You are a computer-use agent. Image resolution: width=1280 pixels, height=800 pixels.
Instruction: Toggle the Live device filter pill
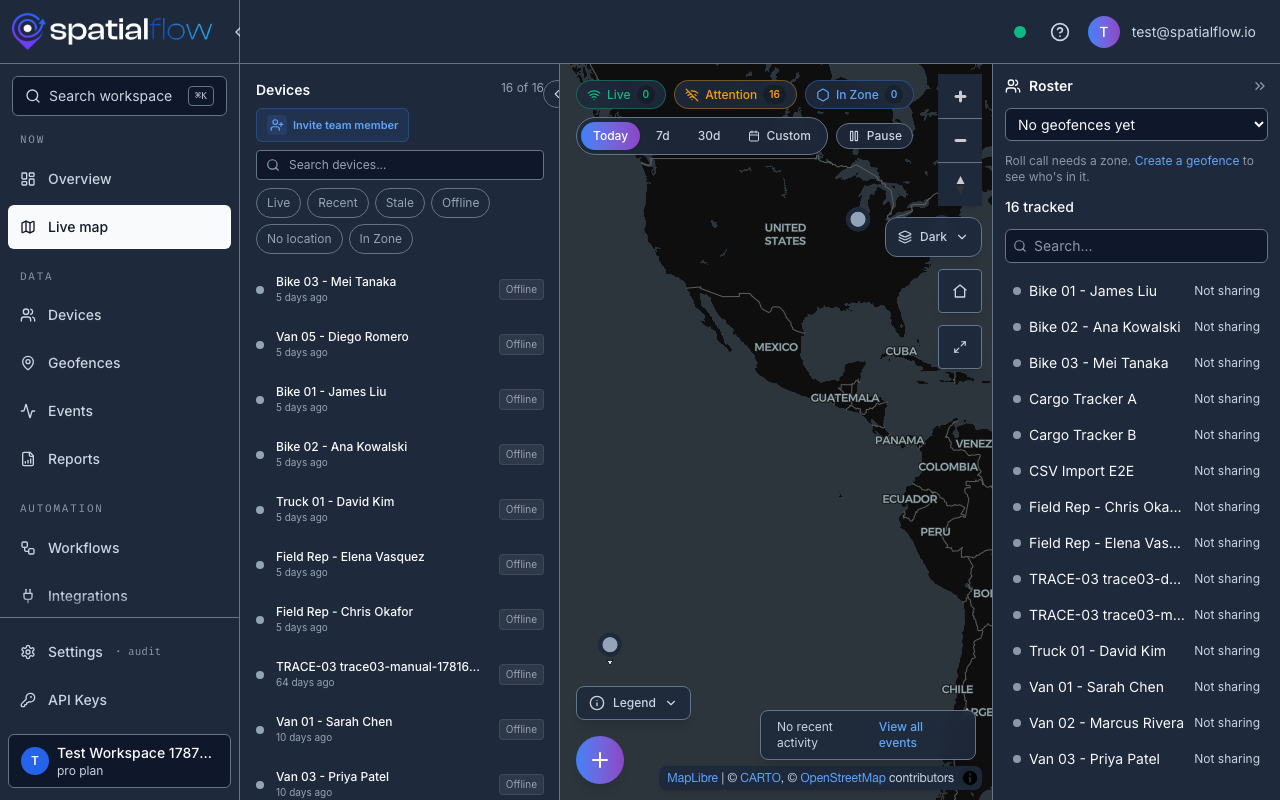pos(279,203)
